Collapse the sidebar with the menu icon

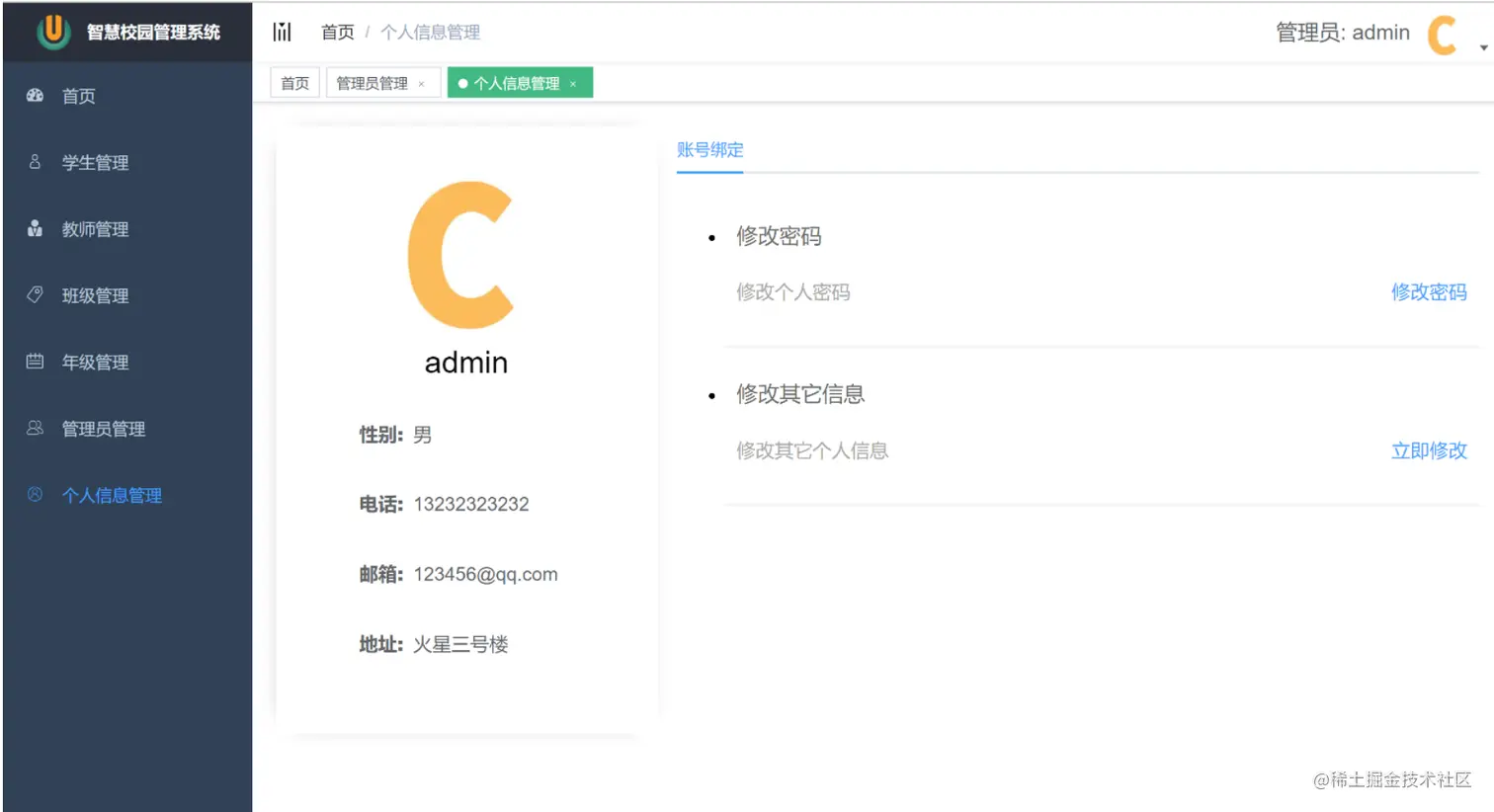pyautogui.click(x=283, y=32)
